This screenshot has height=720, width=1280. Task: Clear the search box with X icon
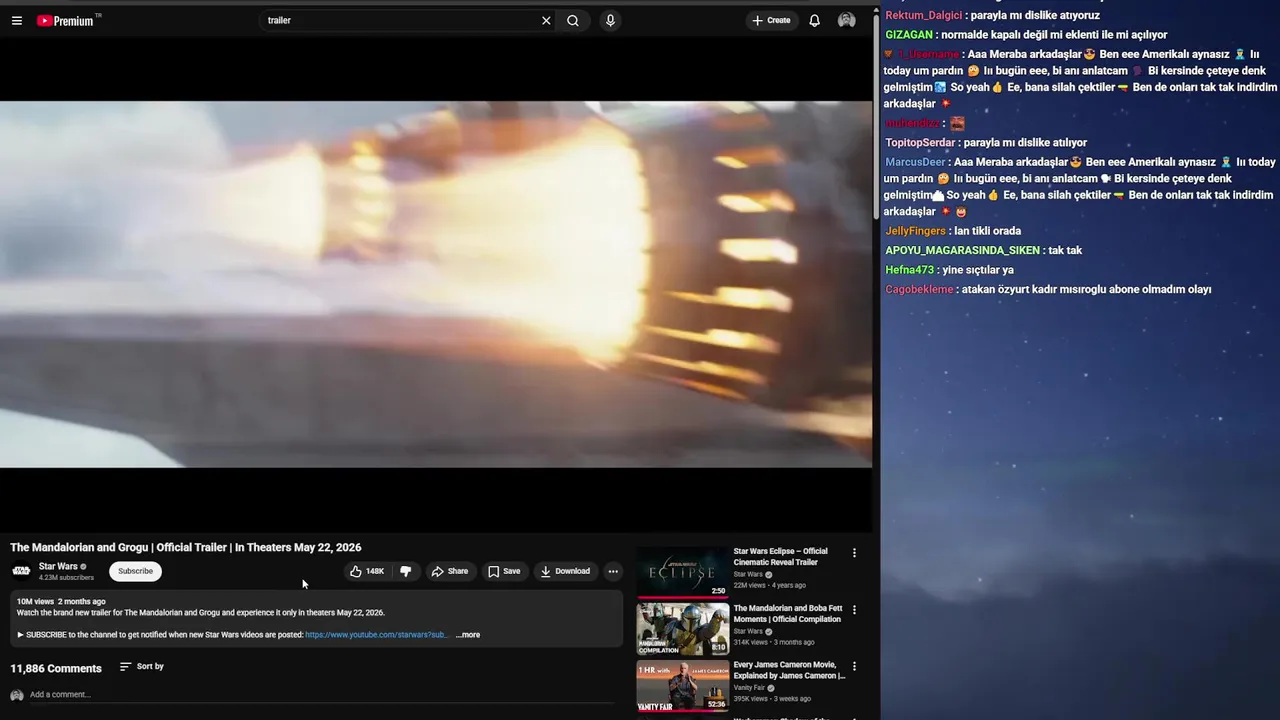click(x=546, y=20)
